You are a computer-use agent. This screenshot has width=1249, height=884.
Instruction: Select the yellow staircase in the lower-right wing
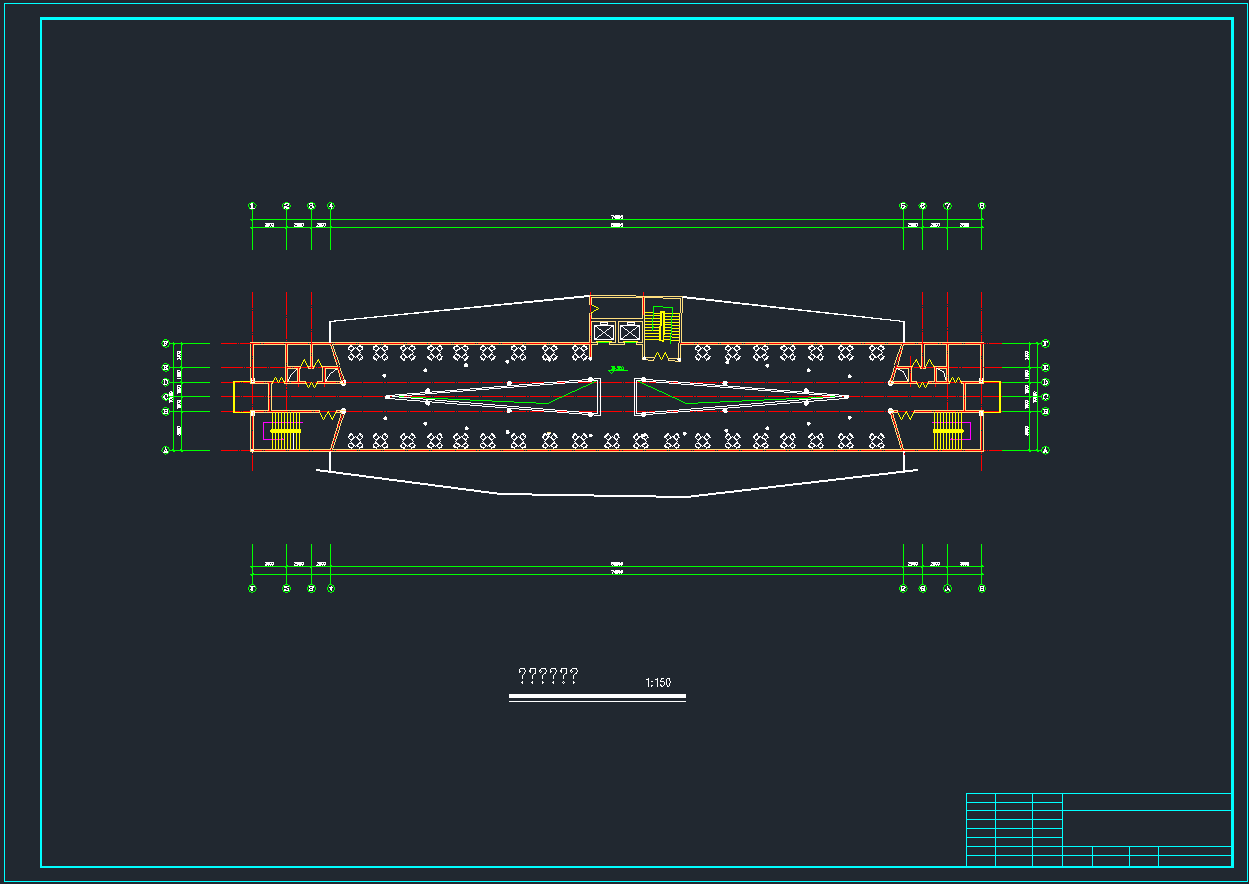(x=948, y=430)
